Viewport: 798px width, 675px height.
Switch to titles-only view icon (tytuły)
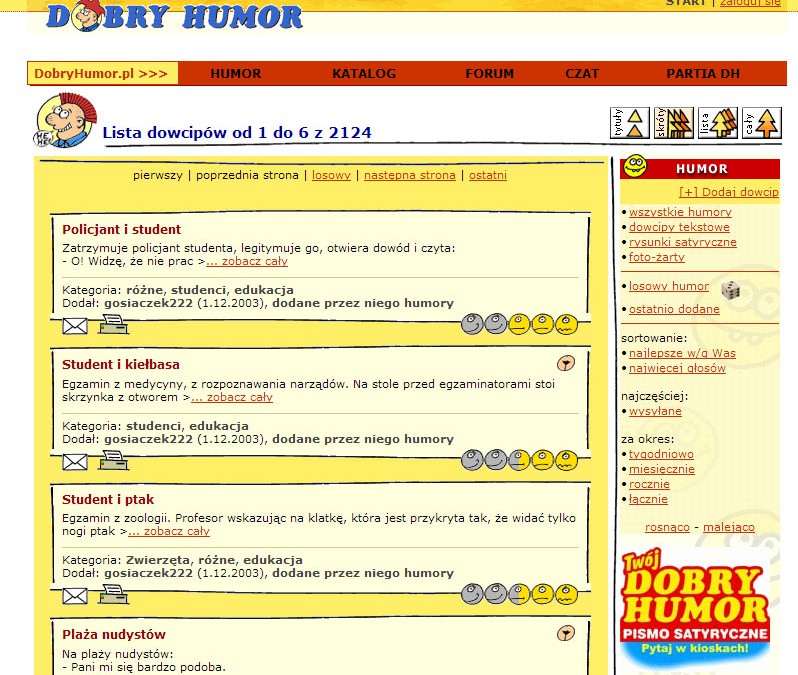(630, 123)
